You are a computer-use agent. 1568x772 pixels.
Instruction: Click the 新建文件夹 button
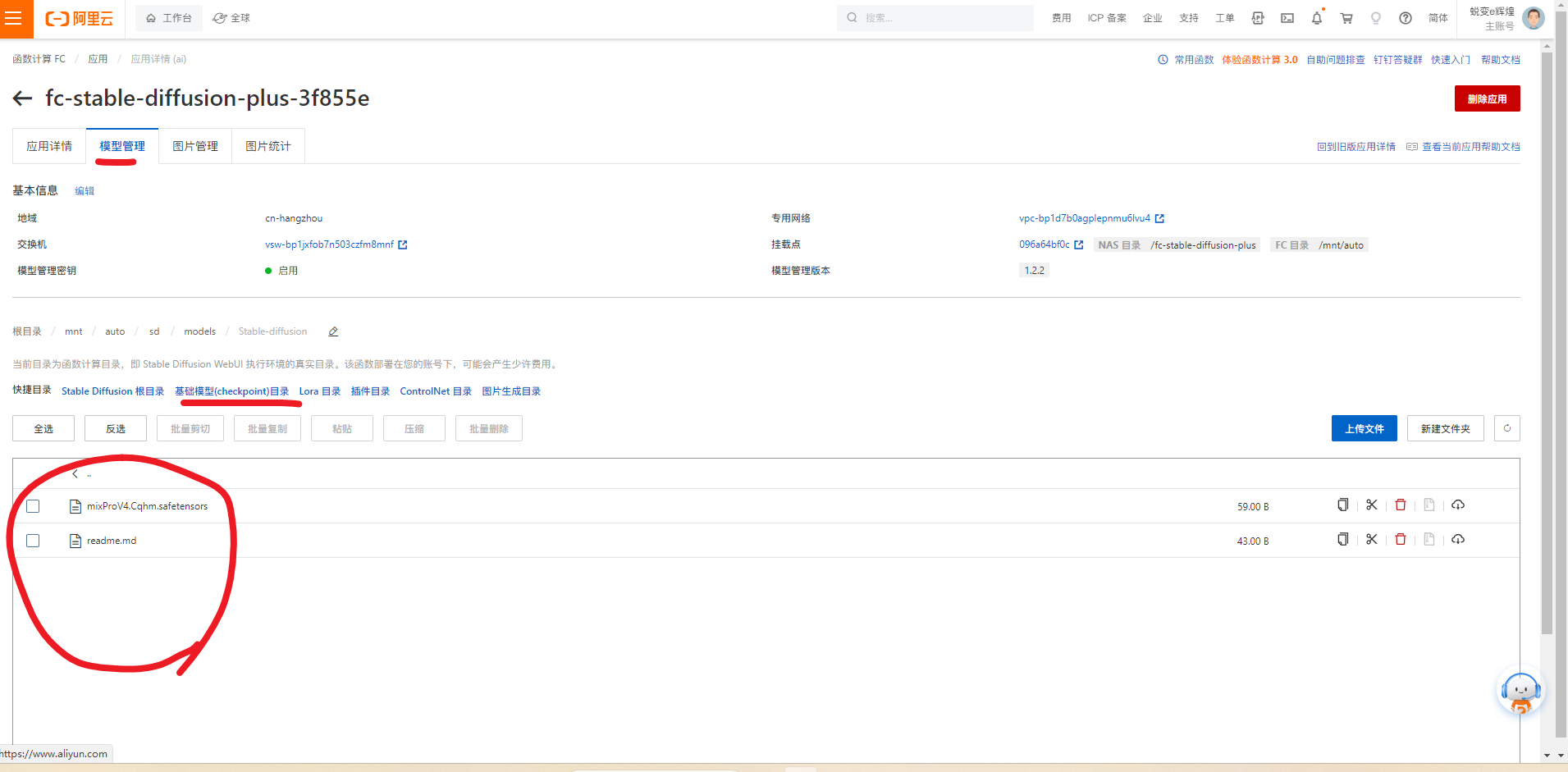1445,428
